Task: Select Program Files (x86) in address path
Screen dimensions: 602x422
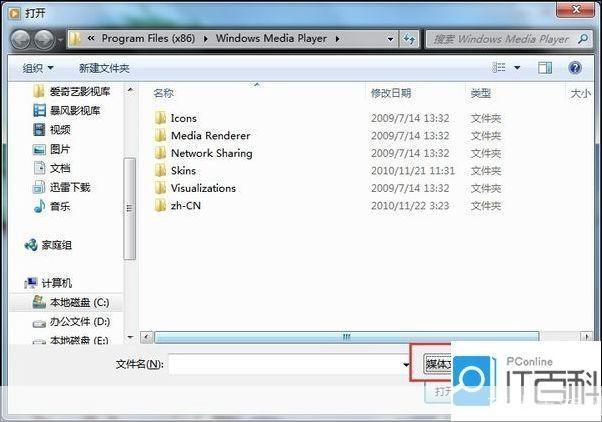Action: pyautogui.click(x=148, y=38)
